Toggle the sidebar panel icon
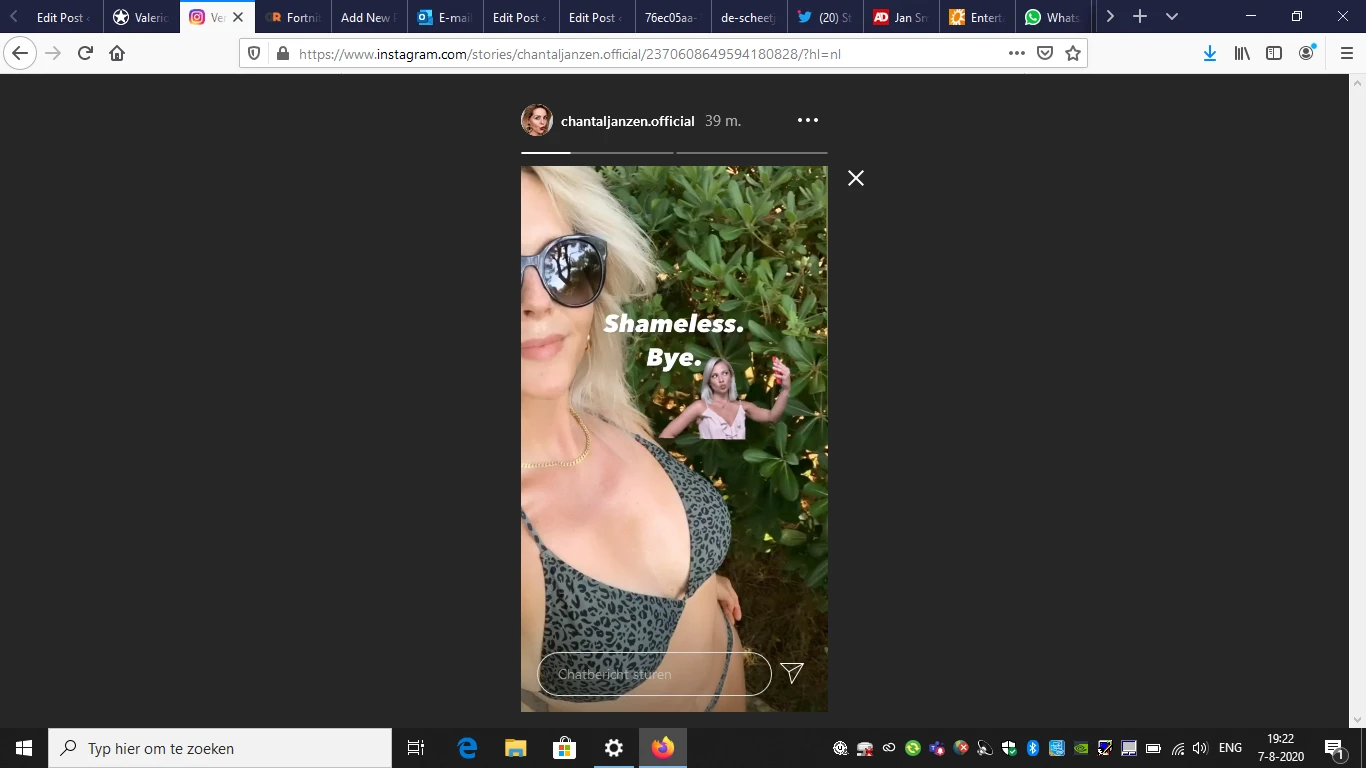Viewport: 1366px width, 768px height. coord(1274,53)
